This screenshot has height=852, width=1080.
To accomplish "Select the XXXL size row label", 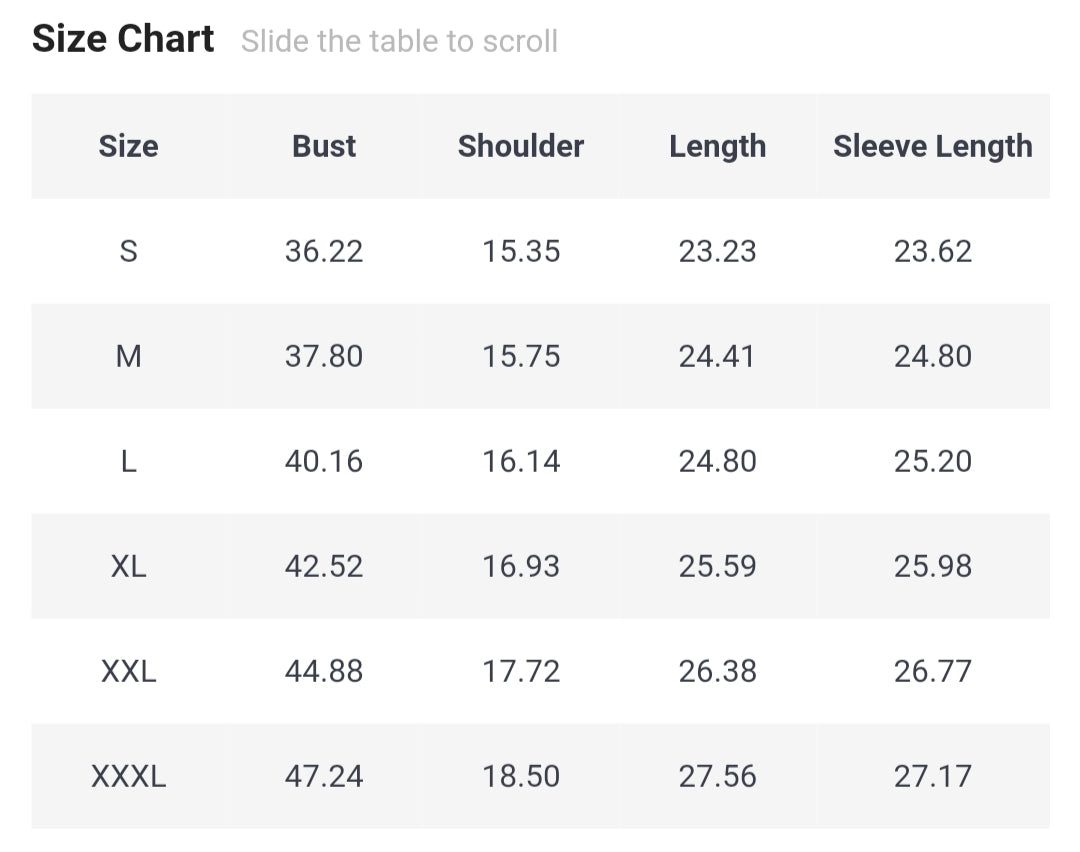I will [x=128, y=776].
